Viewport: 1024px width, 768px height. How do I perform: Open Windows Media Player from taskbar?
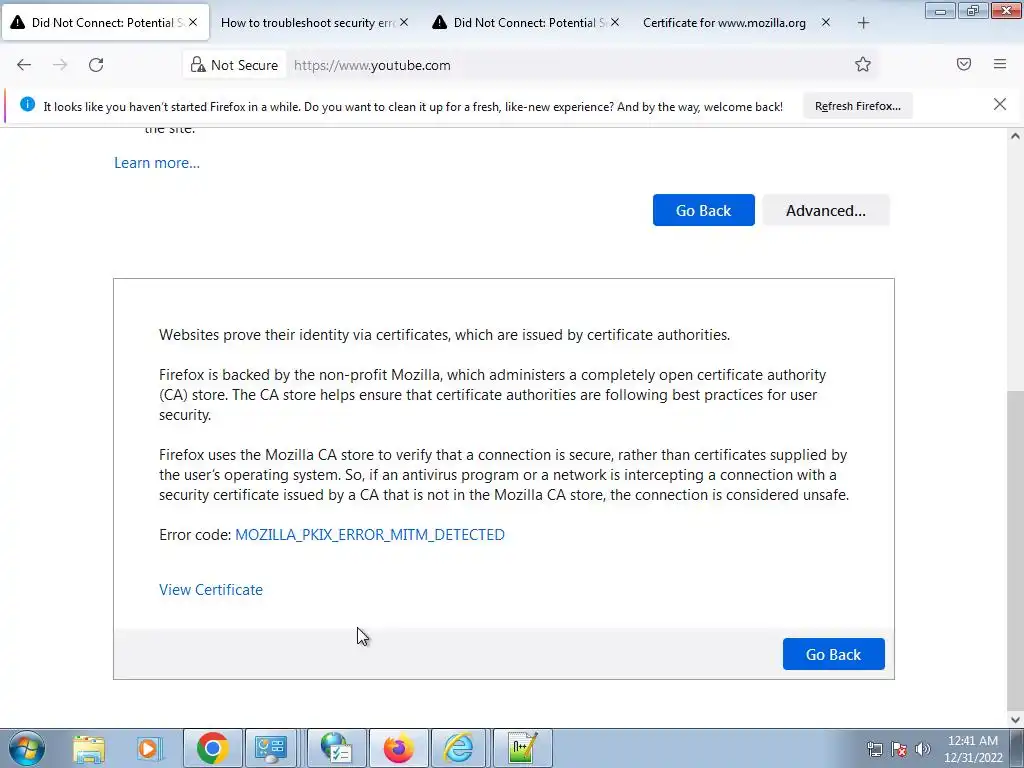click(x=150, y=748)
